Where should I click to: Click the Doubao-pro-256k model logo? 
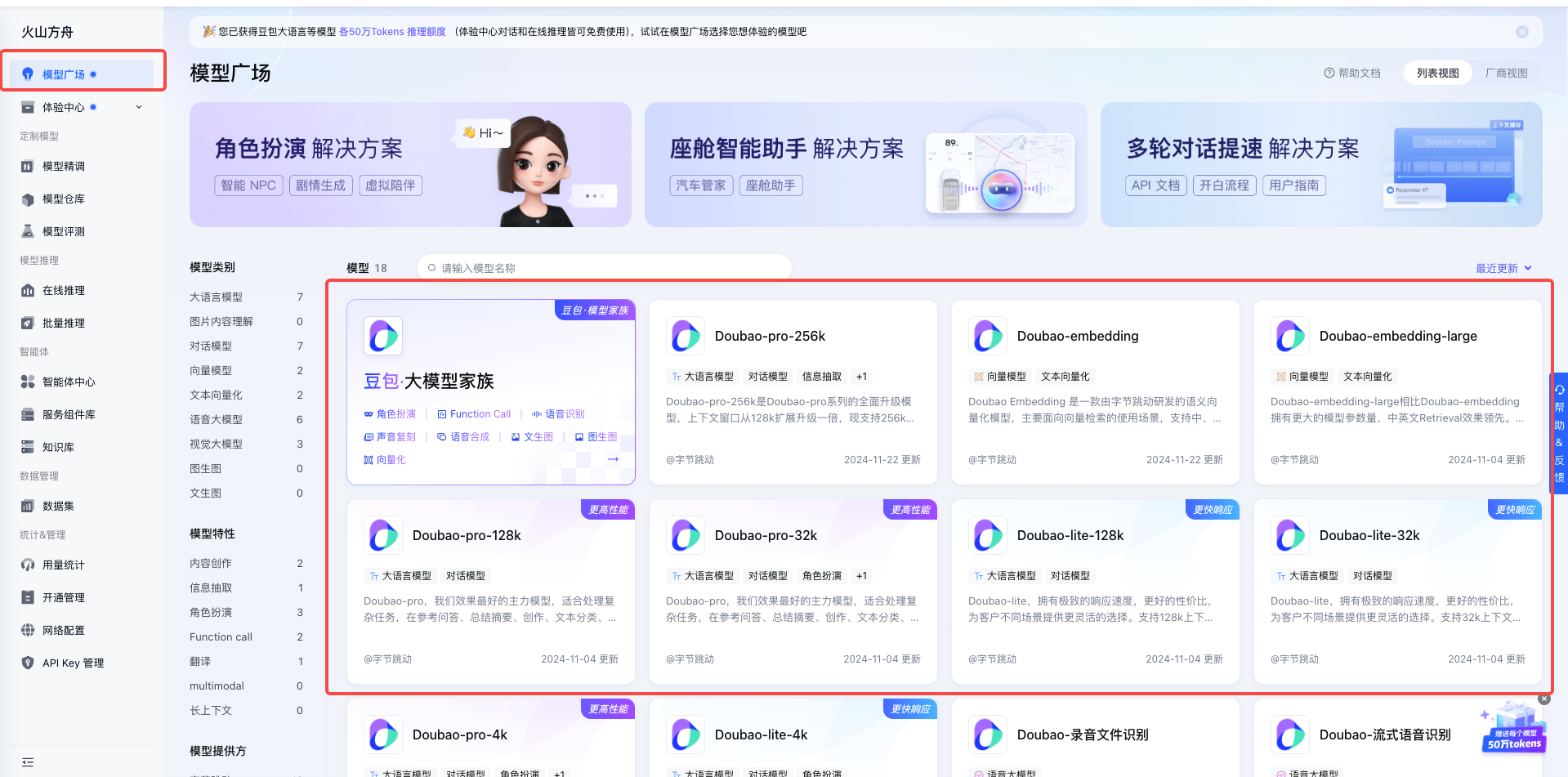tap(686, 336)
